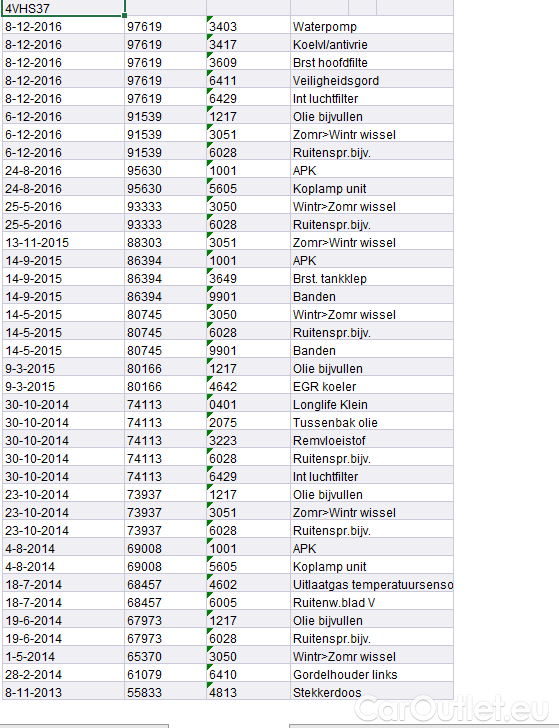Select the Brst. tankklep cell
Viewport: 559px width, 728px height.
372,279
